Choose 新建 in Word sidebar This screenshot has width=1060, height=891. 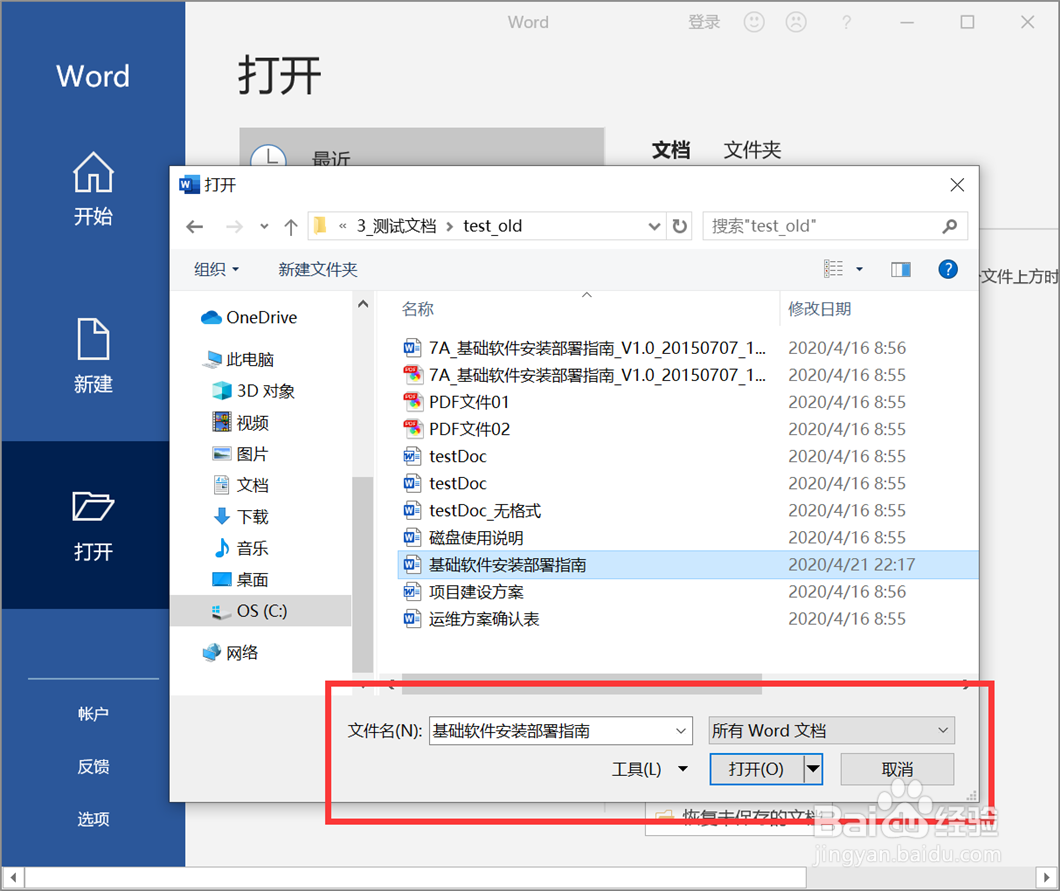coord(93,356)
